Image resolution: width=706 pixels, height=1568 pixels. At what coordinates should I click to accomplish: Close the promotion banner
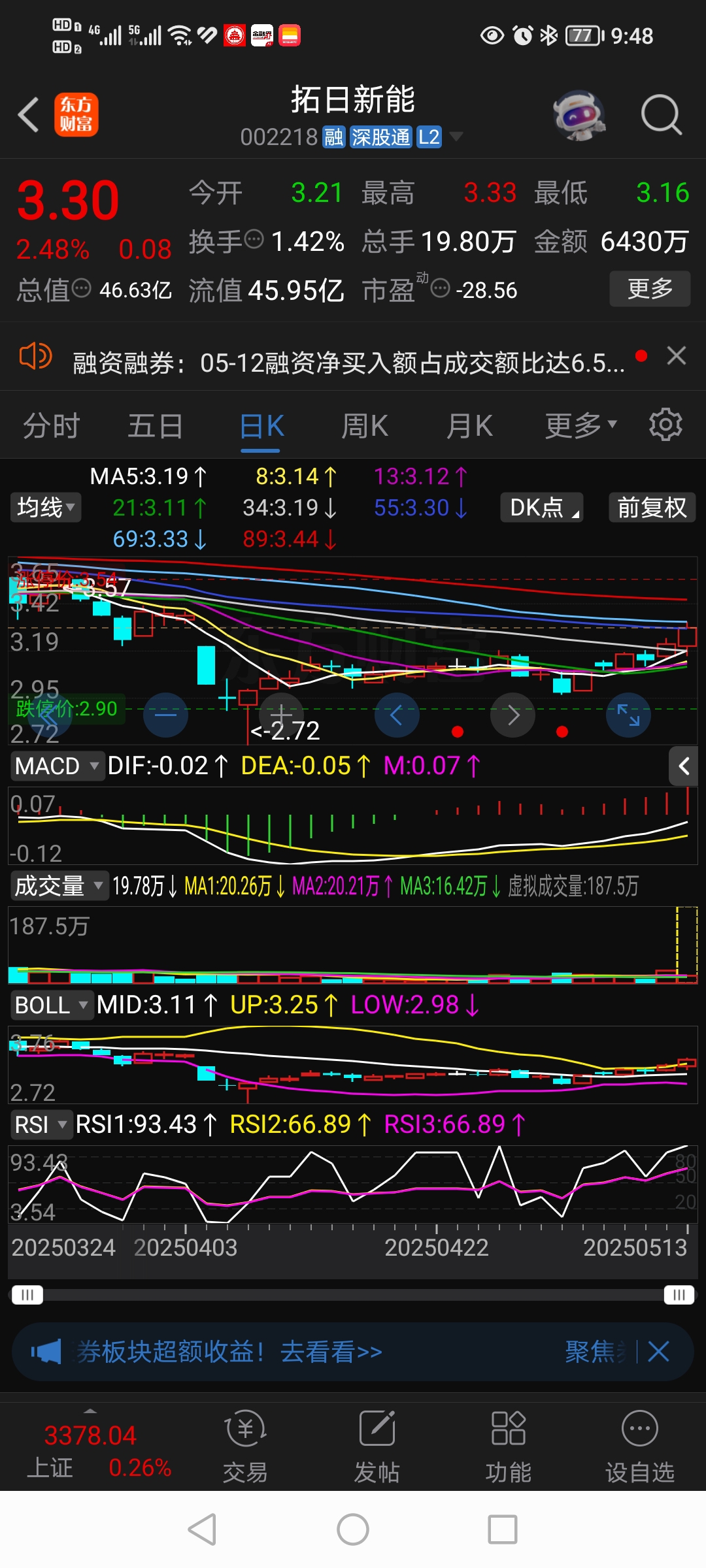coord(659,1352)
